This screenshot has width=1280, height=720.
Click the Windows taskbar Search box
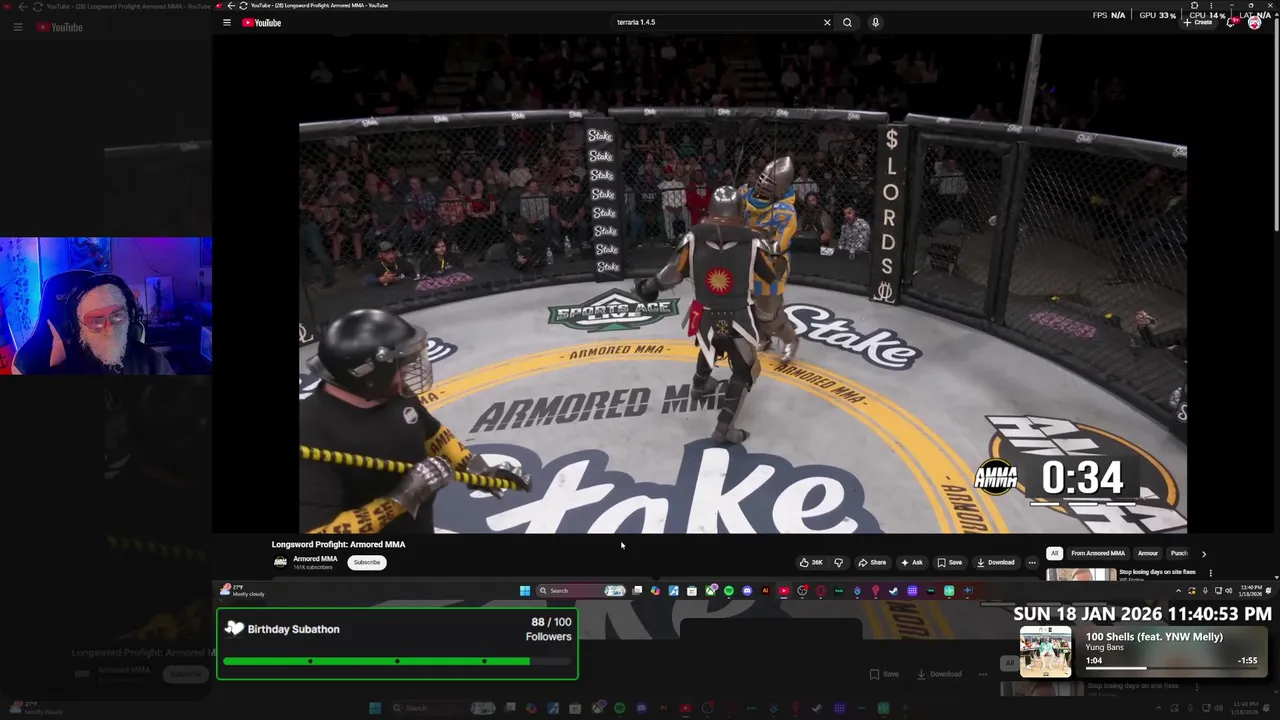click(581, 590)
